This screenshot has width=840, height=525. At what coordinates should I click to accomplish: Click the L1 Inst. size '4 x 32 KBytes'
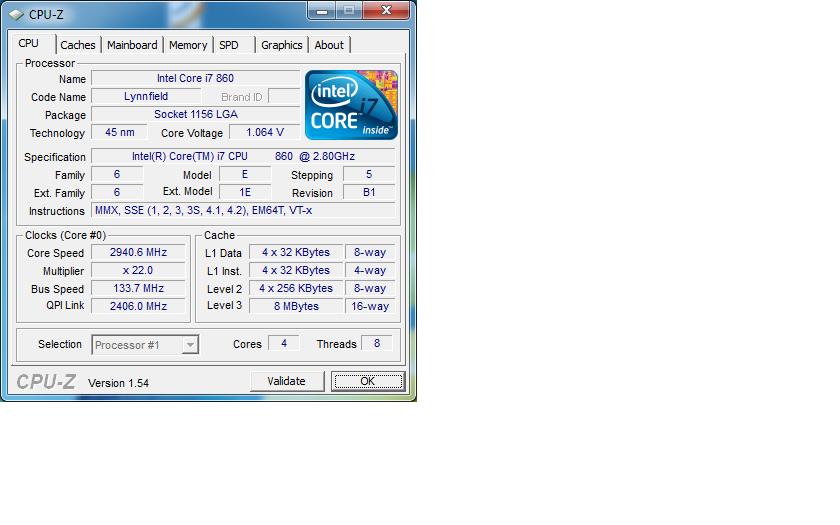click(296, 271)
